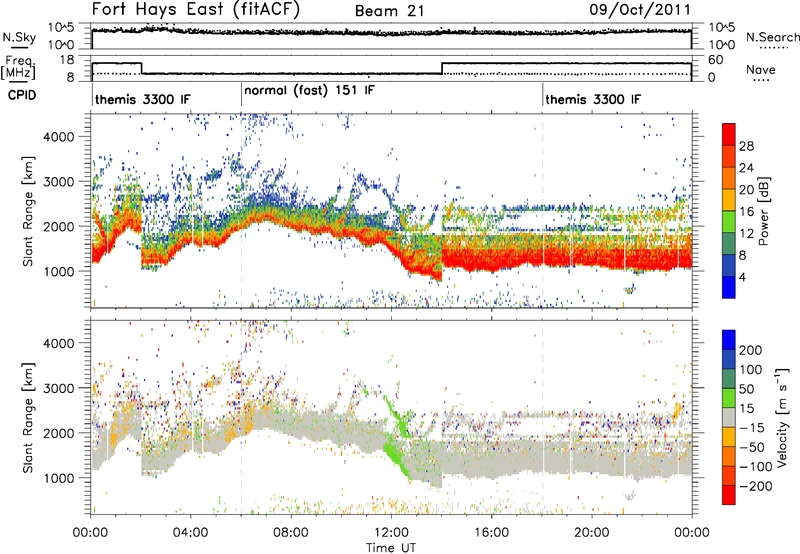Click the 'Power [dB]' colorbar title
The image size is (800, 554).
click(x=764, y=211)
